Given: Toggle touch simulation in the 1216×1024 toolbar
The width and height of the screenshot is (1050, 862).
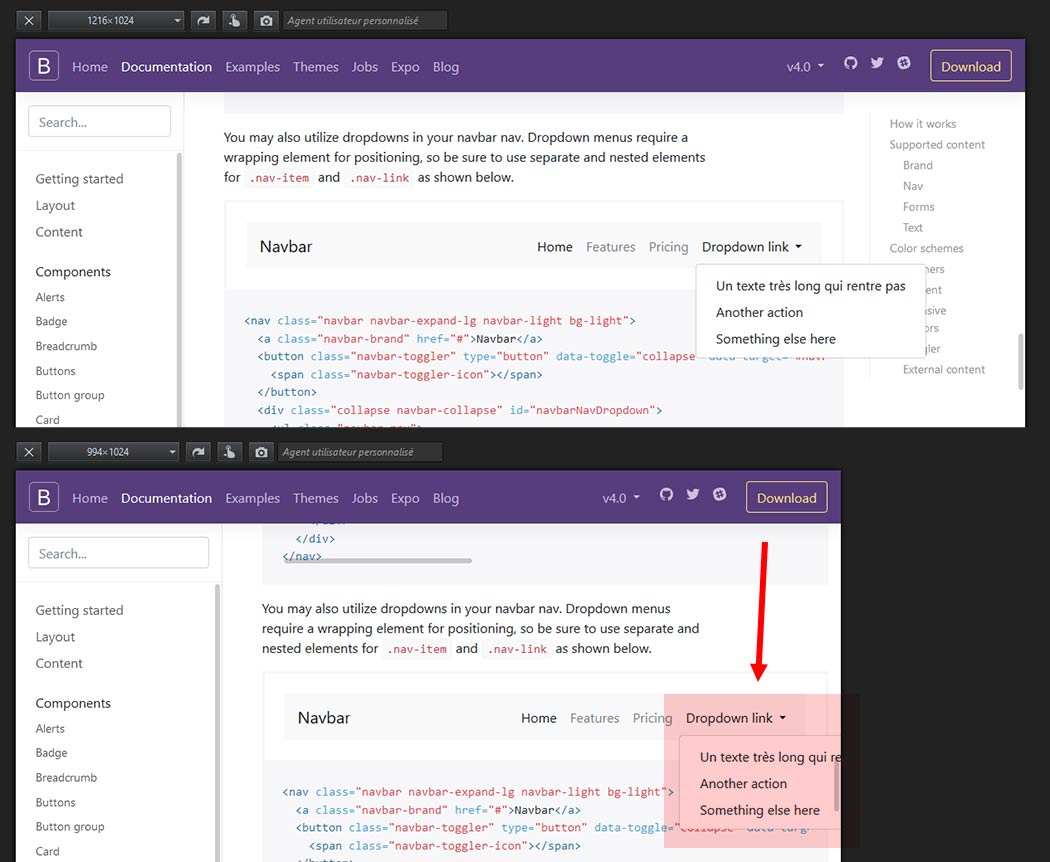Looking at the screenshot, I should [x=234, y=21].
